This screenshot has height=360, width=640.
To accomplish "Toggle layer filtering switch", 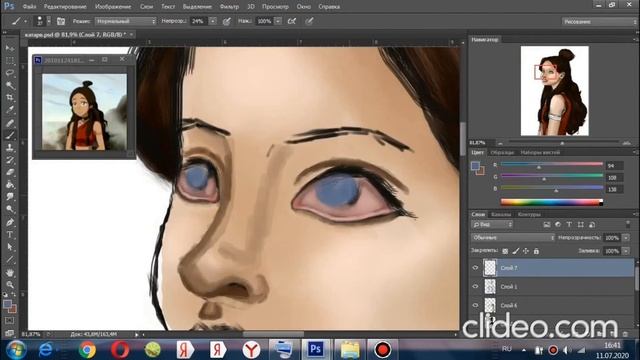I will (628, 224).
